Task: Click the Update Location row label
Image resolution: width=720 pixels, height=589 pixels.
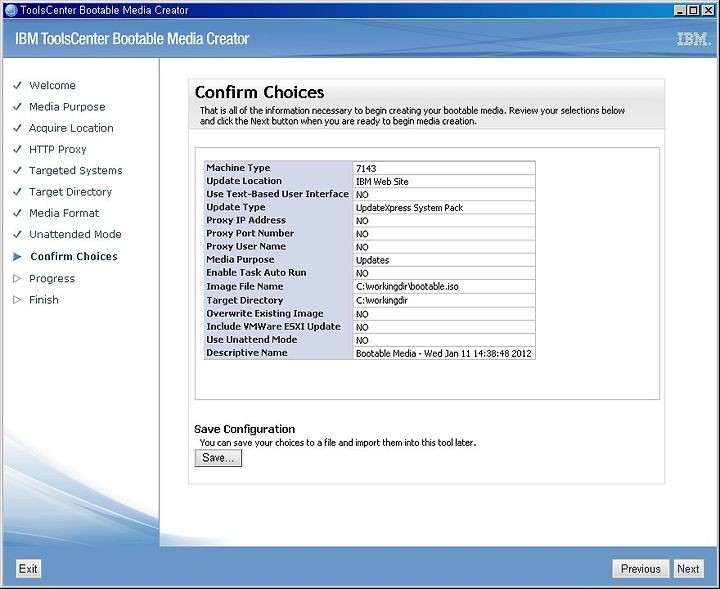Action: coord(244,181)
